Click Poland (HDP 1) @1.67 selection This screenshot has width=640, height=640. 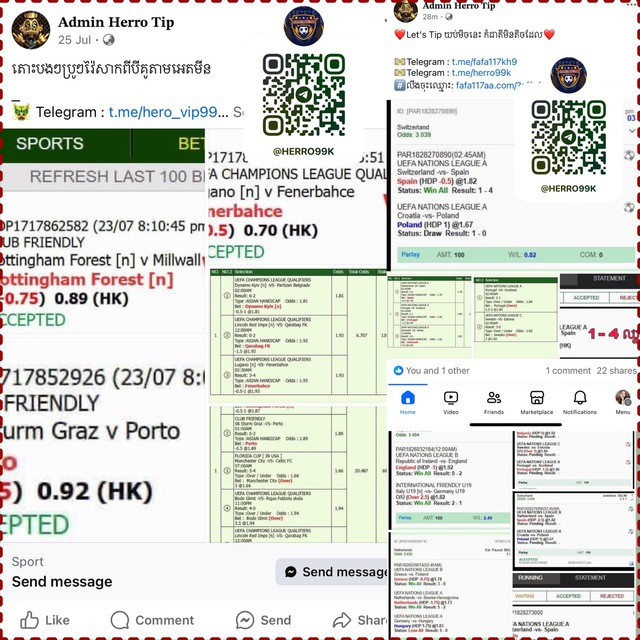pyautogui.click(x=435, y=224)
